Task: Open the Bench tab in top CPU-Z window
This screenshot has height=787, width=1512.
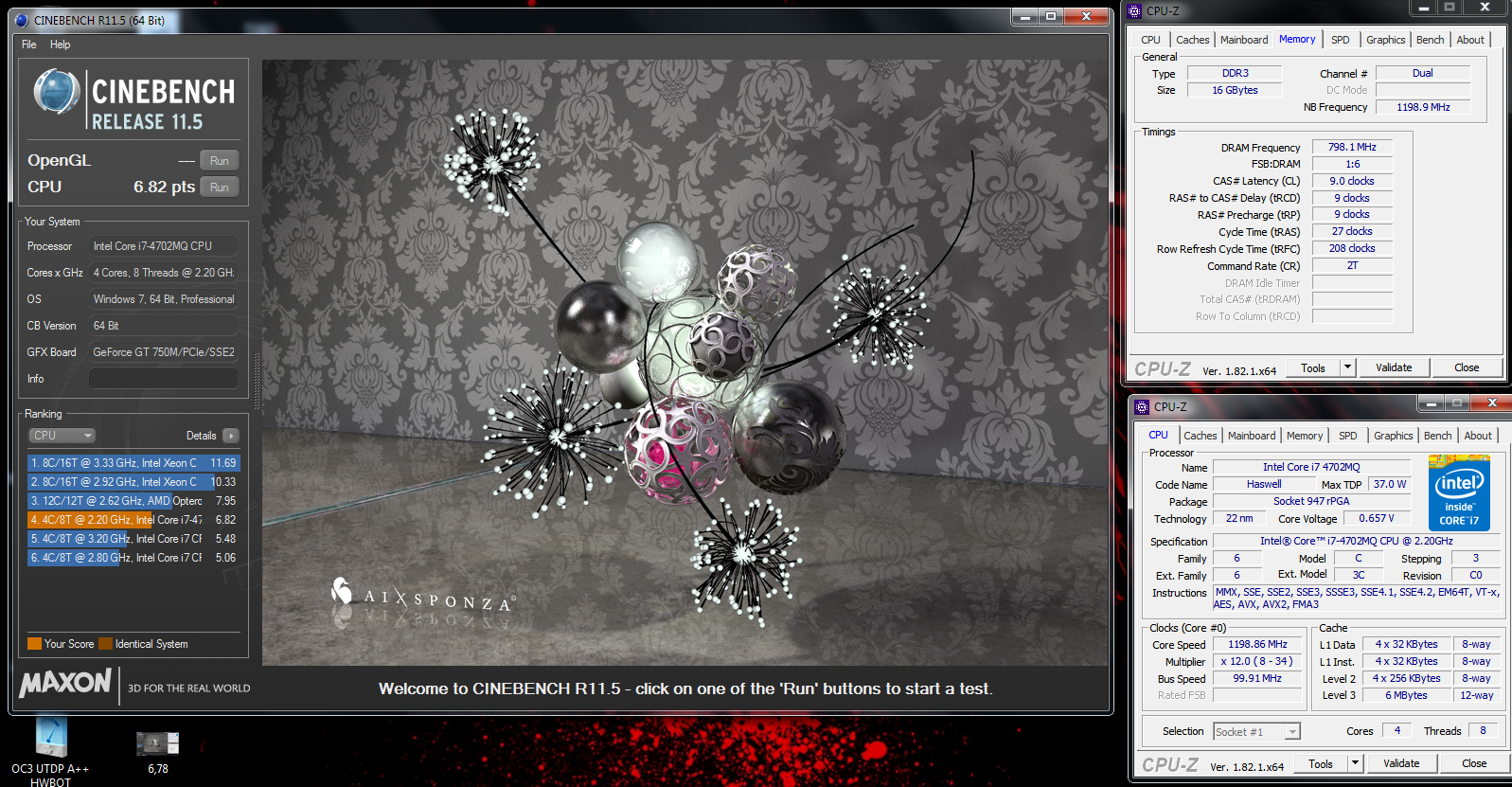Action: pos(1430,40)
